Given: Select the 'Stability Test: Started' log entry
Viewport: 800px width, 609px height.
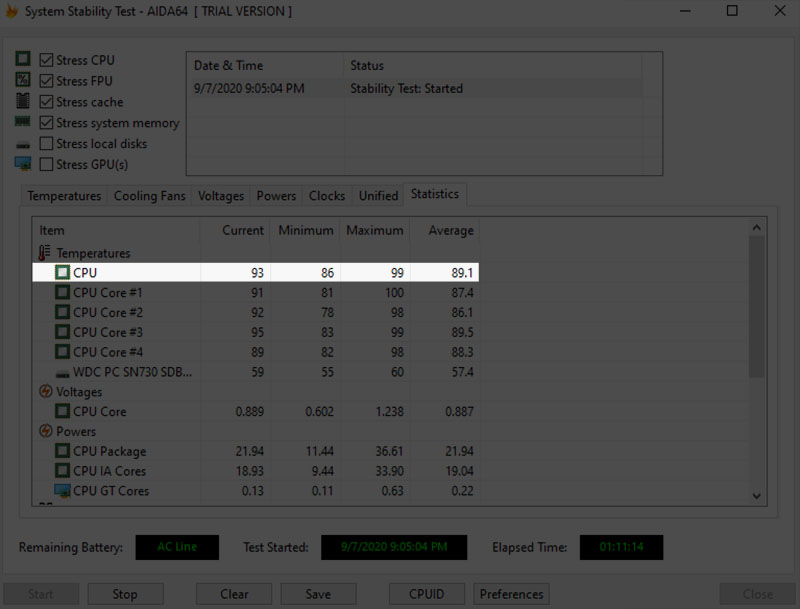Looking at the screenshot, I should pyautogui.click(x=406, y=89).
